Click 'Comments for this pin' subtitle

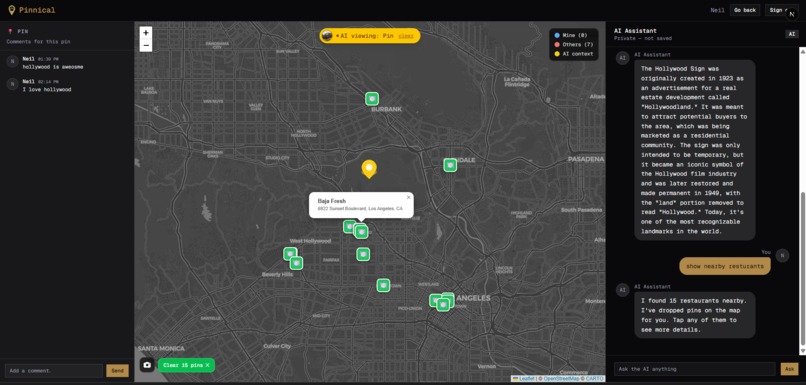(x=39, y=42)
